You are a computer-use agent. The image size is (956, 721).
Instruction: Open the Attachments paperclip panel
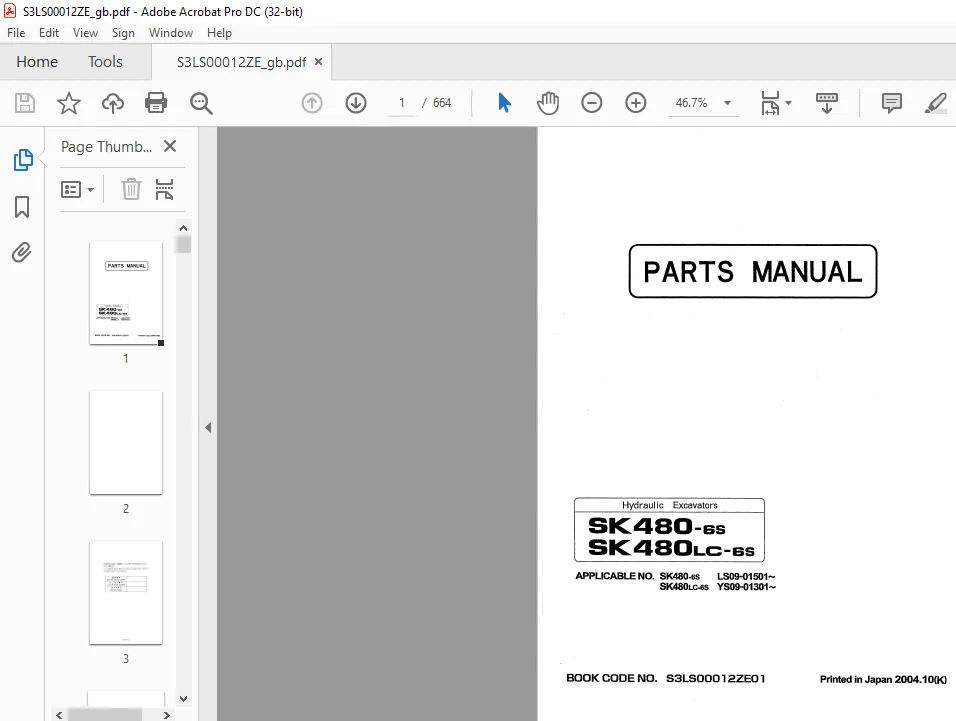click(x=21, y=252)
